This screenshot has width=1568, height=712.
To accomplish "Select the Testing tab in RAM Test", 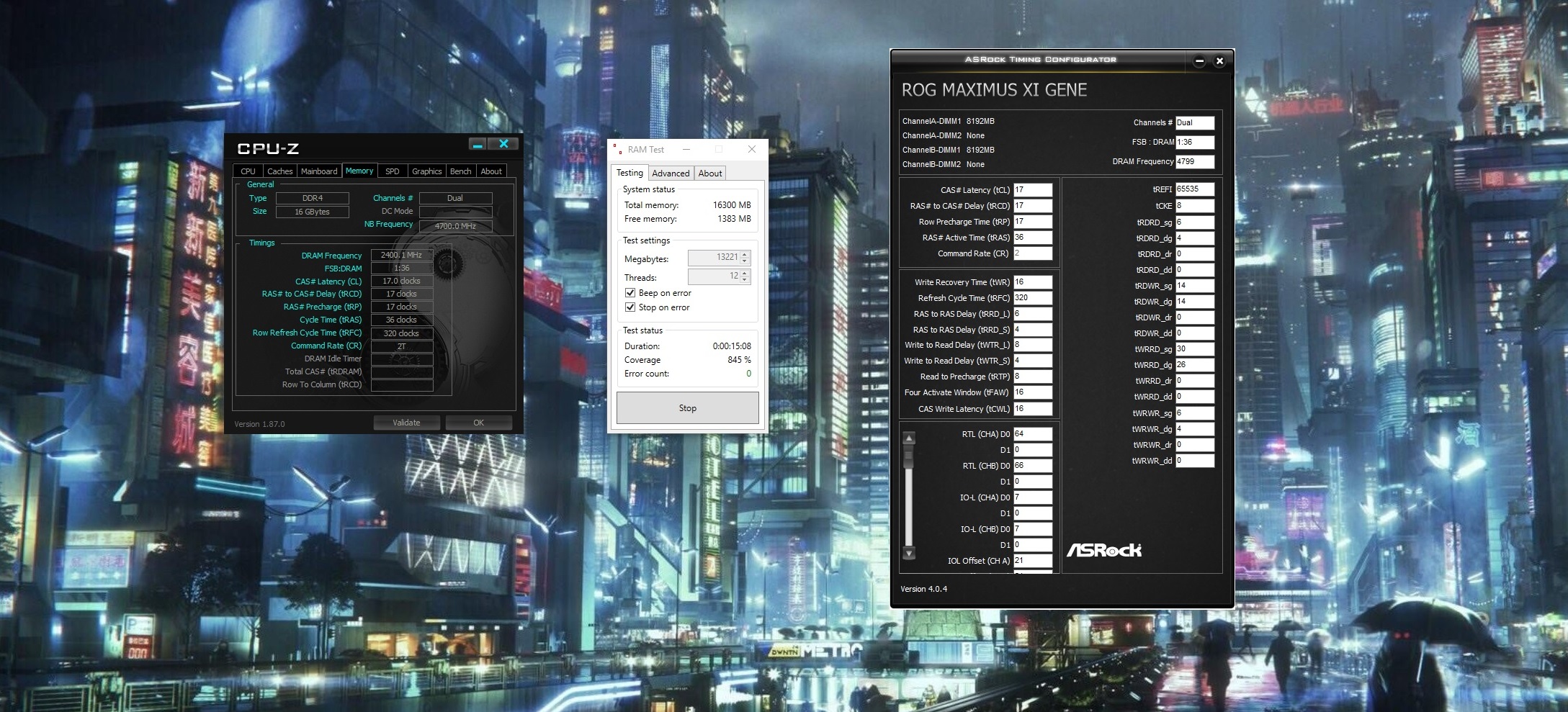I will 630,173.
